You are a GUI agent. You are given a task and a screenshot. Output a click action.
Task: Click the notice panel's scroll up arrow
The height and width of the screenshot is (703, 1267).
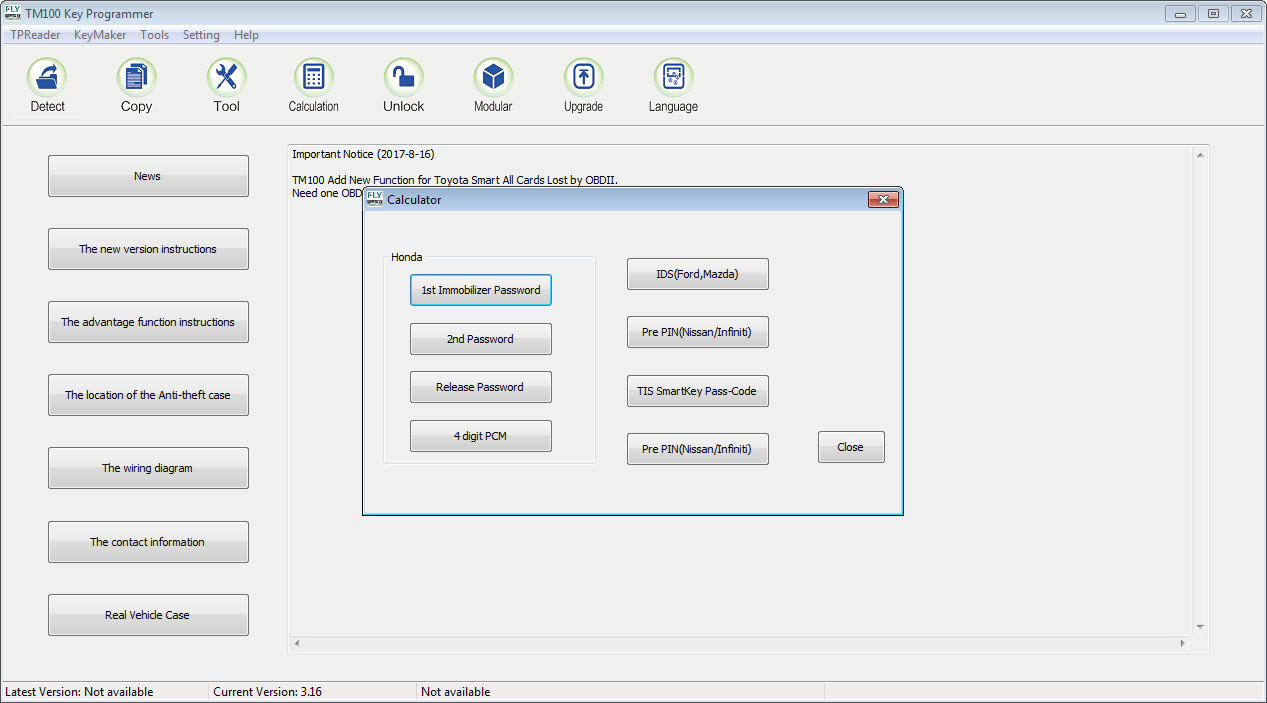point(1200,155)
